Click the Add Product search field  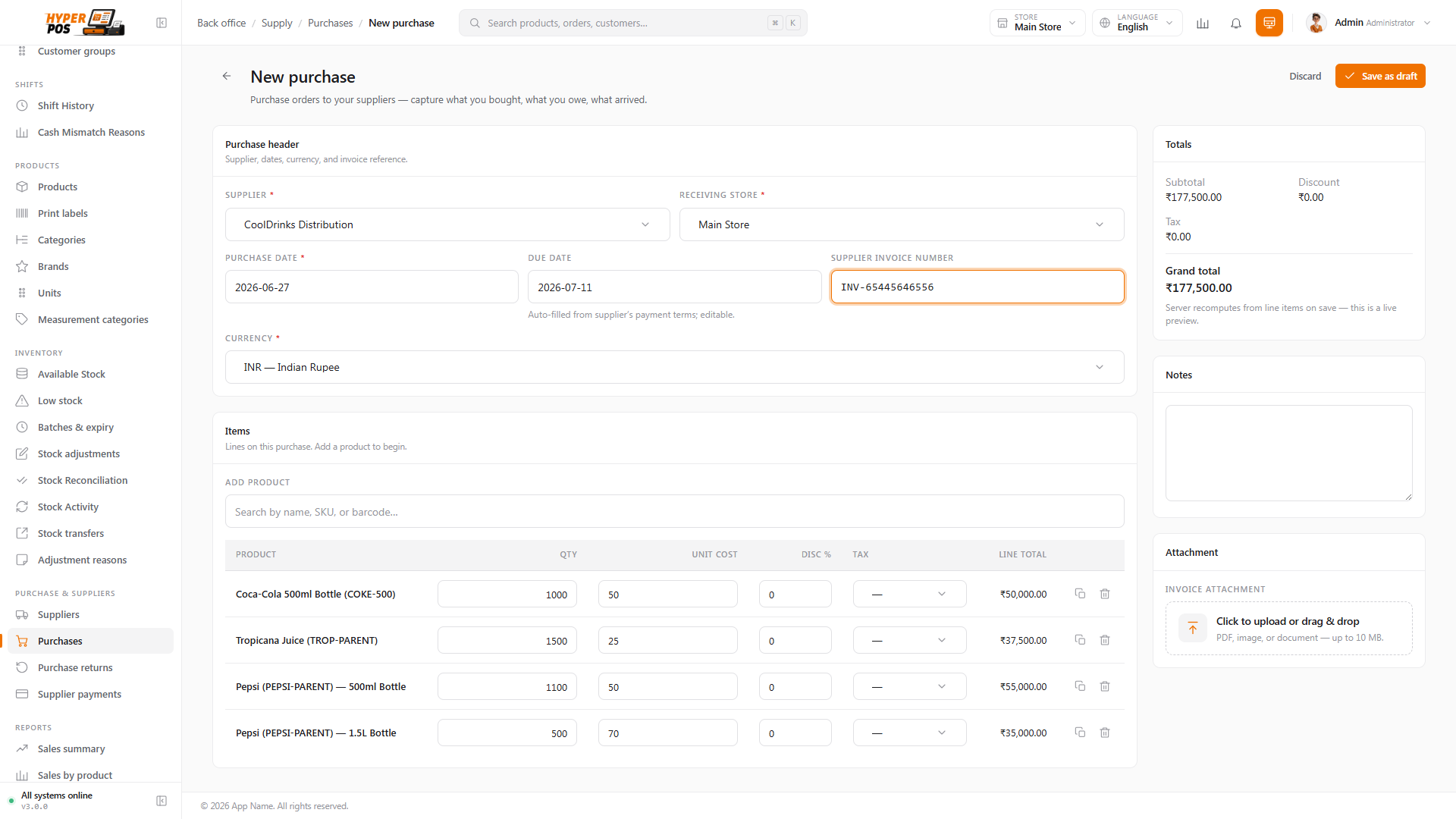click(675, 512)
